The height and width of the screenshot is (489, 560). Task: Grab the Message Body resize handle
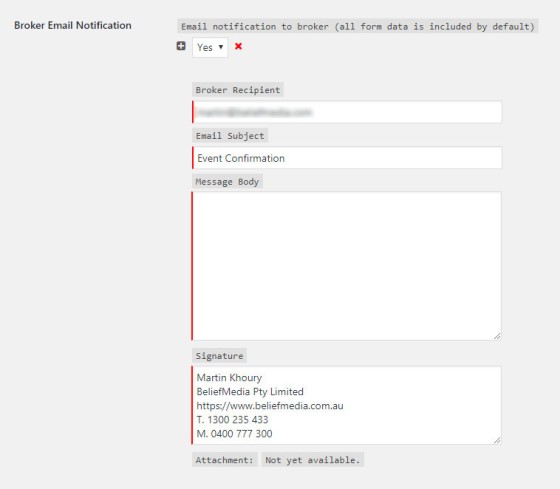[x=497, y=336]
